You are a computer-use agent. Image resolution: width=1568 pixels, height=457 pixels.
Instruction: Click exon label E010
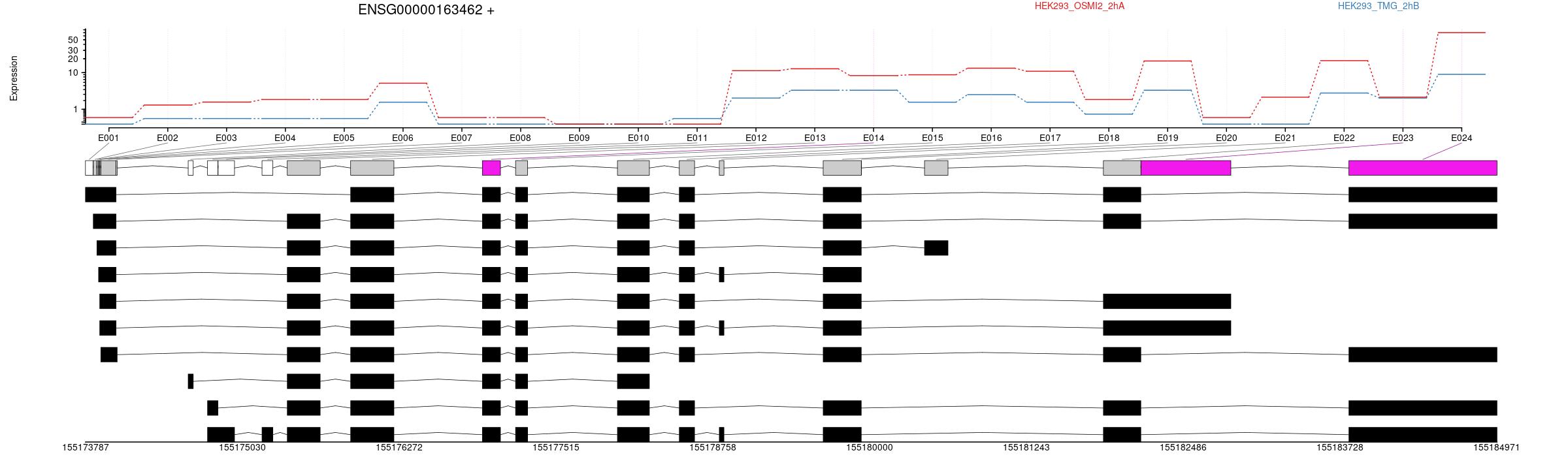coord(638,138)
